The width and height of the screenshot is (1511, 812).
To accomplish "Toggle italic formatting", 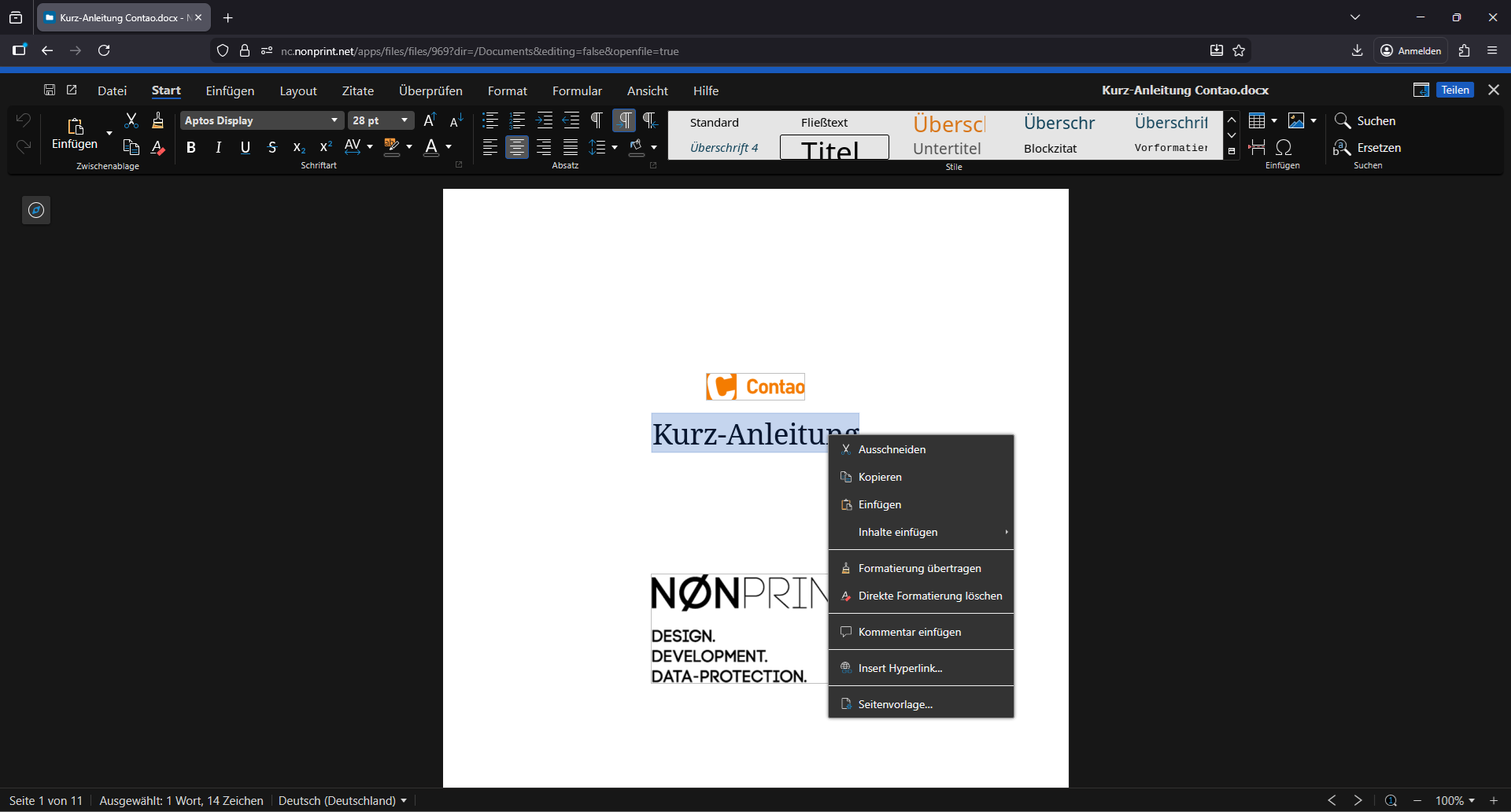I will pyautogui.click(x=218, y=147).
